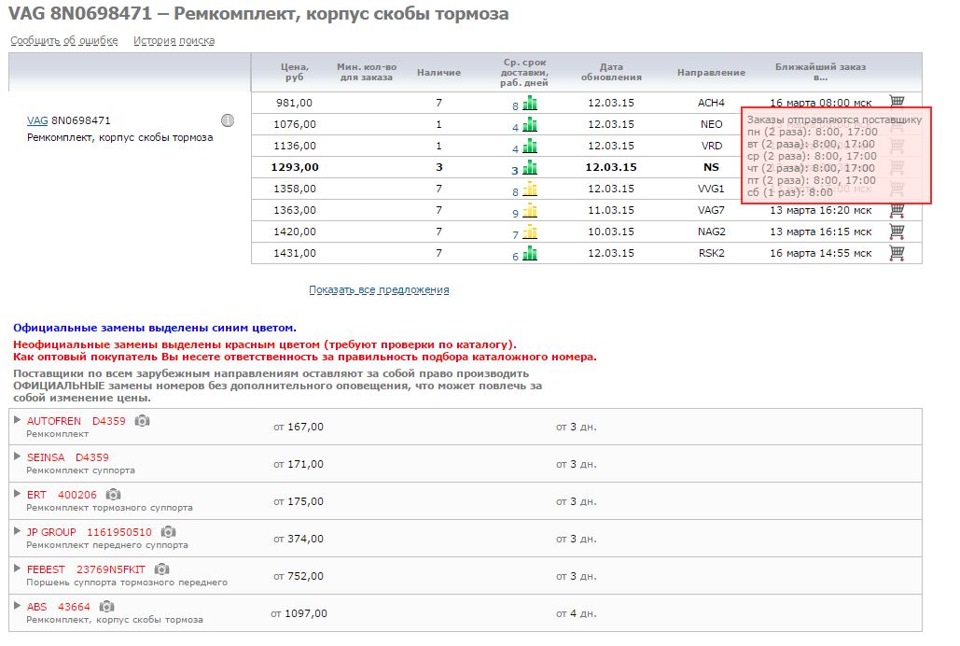Expand the AUTOFREN D4359 offers row
Image resolution: width=960 pixels, height=646 pixels.
point(17,420)
